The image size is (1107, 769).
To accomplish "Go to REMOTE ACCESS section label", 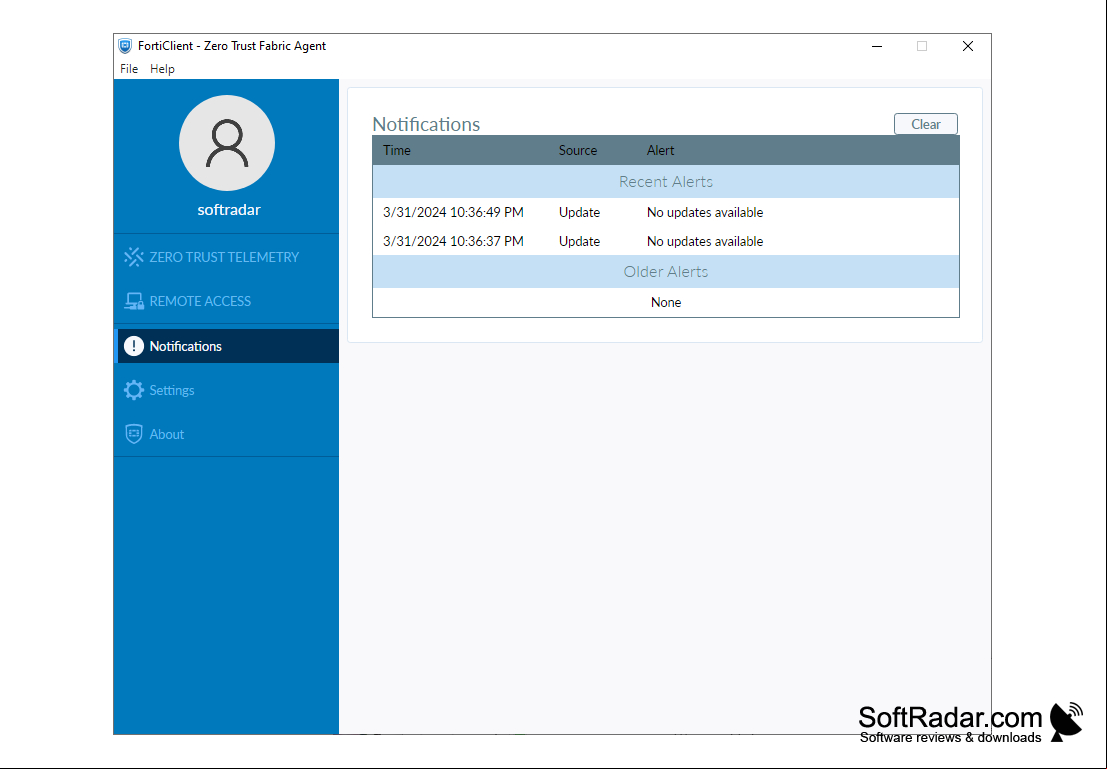I will coord(200,301).
